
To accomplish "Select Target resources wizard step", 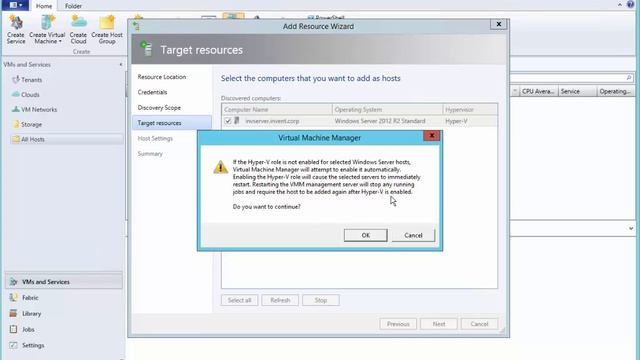I will pos(172,123).
